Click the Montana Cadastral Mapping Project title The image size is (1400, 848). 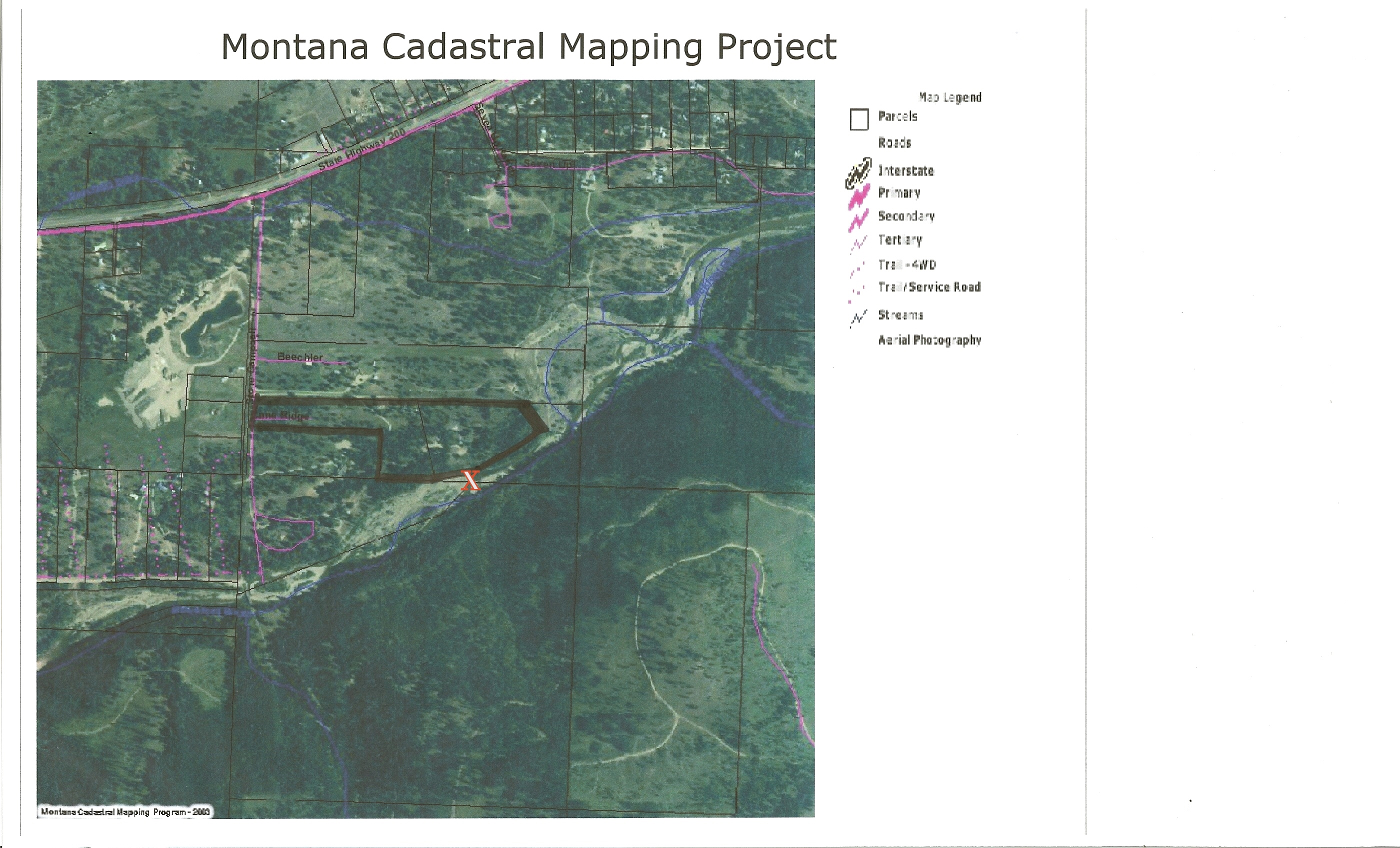pos(528,46)
